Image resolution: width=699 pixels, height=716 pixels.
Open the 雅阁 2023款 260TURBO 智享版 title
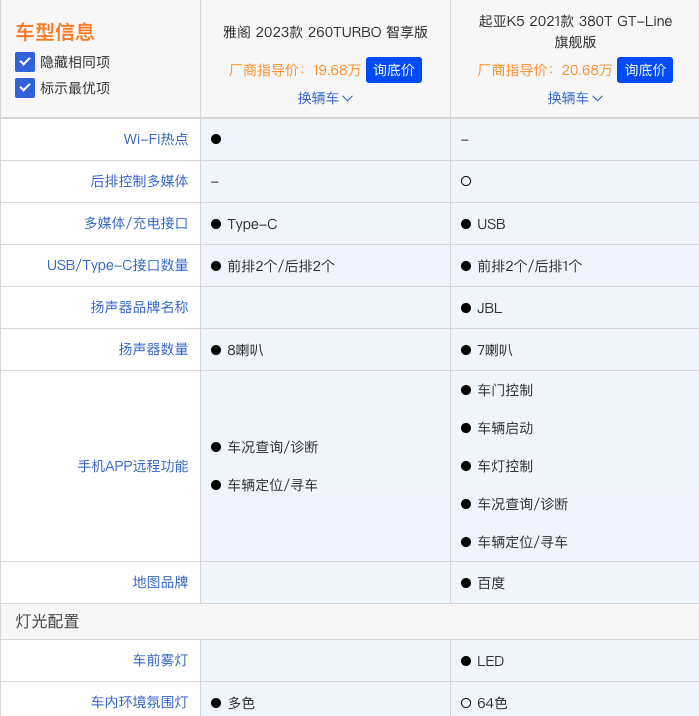325,32
